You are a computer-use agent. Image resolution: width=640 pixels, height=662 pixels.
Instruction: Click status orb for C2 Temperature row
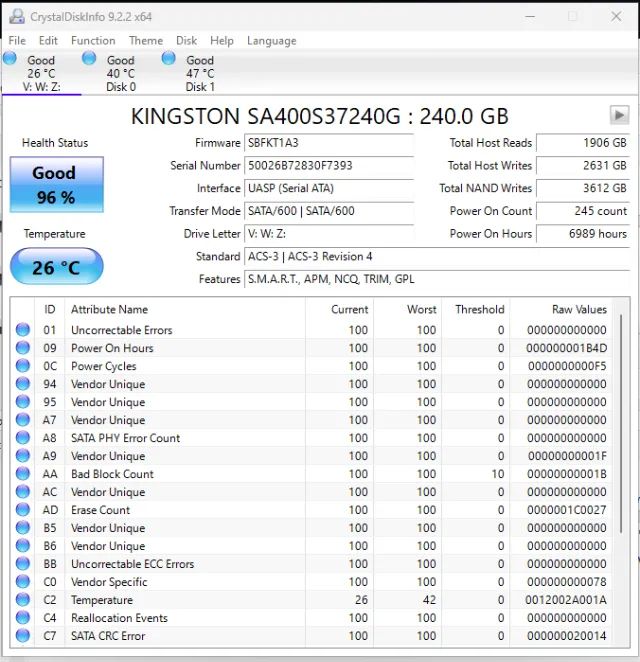pos(23,600)
